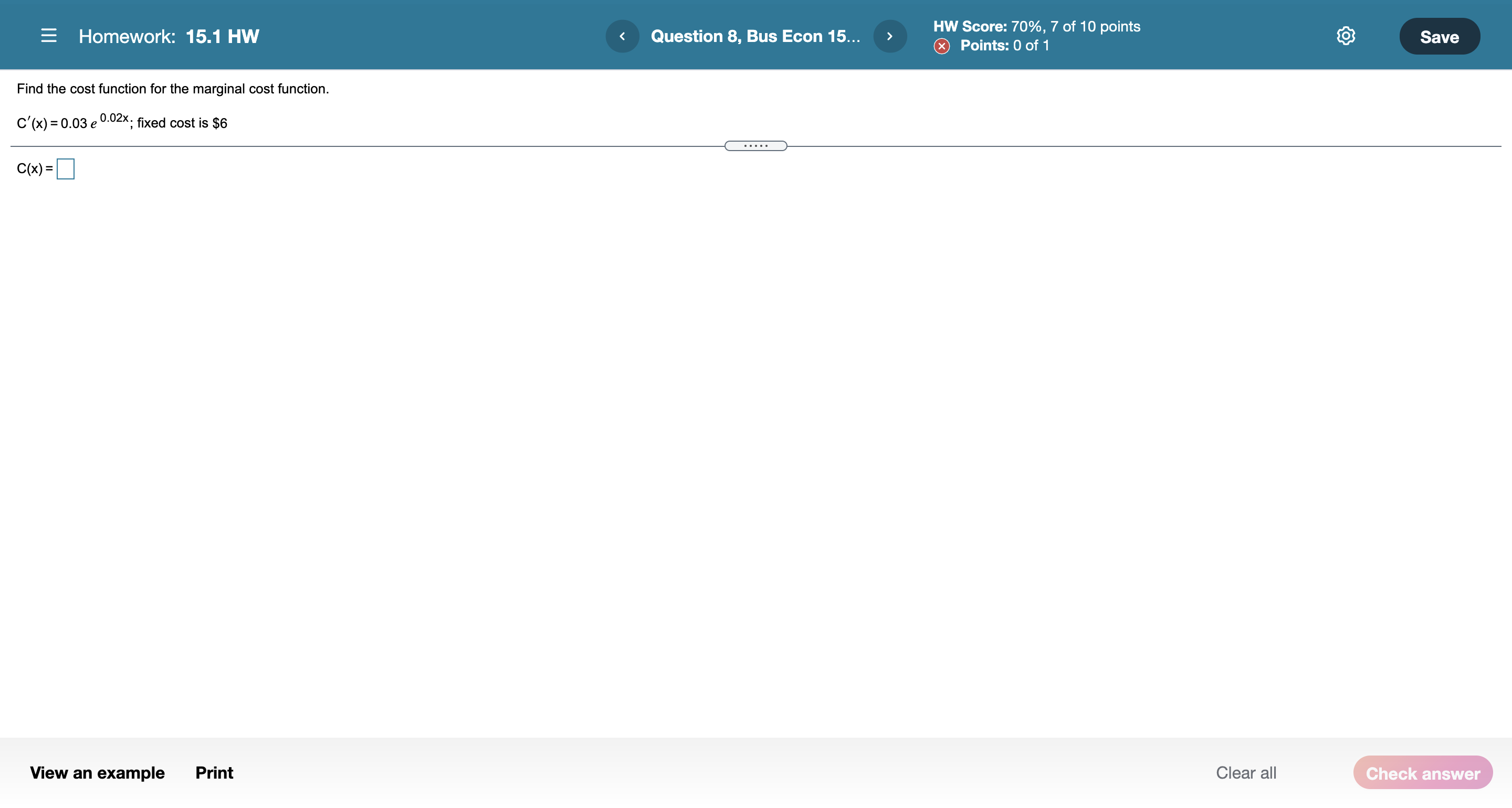Open View an example

click(97, 772)
